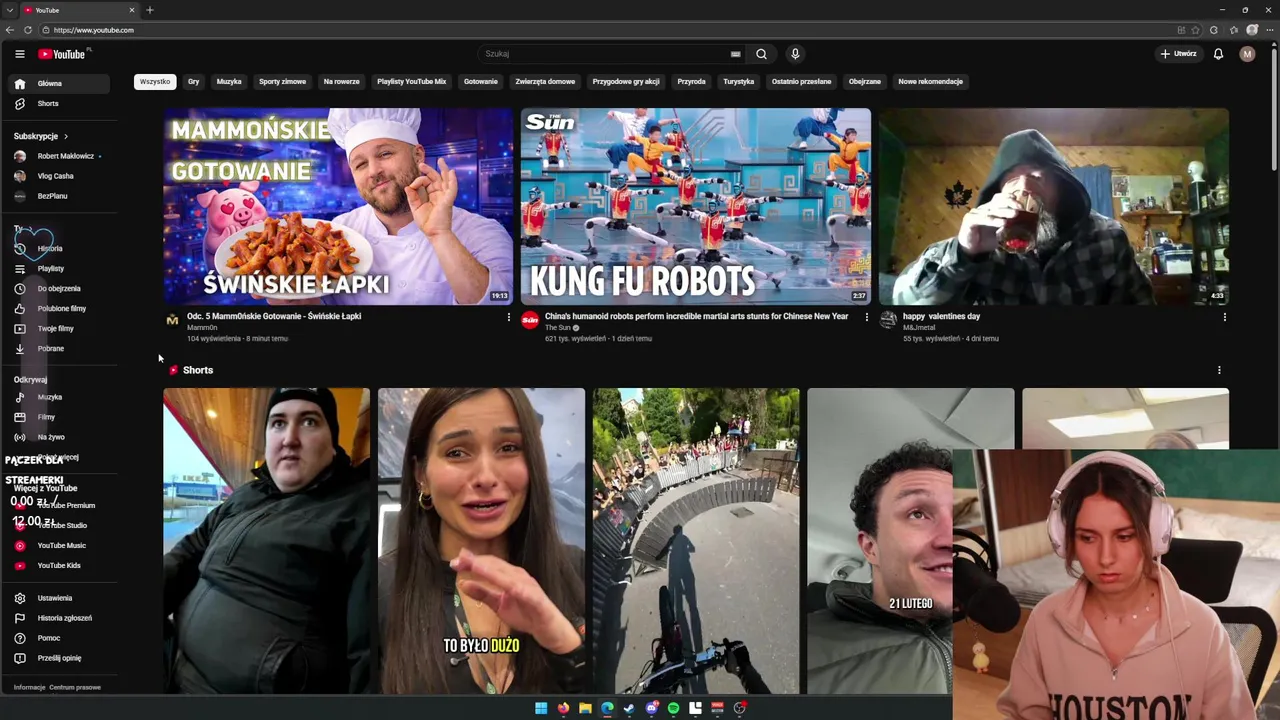Viewport: 1280px width, 720px height.
Task: Open YouTube Music in sidebar
Action: pos(60,546)
